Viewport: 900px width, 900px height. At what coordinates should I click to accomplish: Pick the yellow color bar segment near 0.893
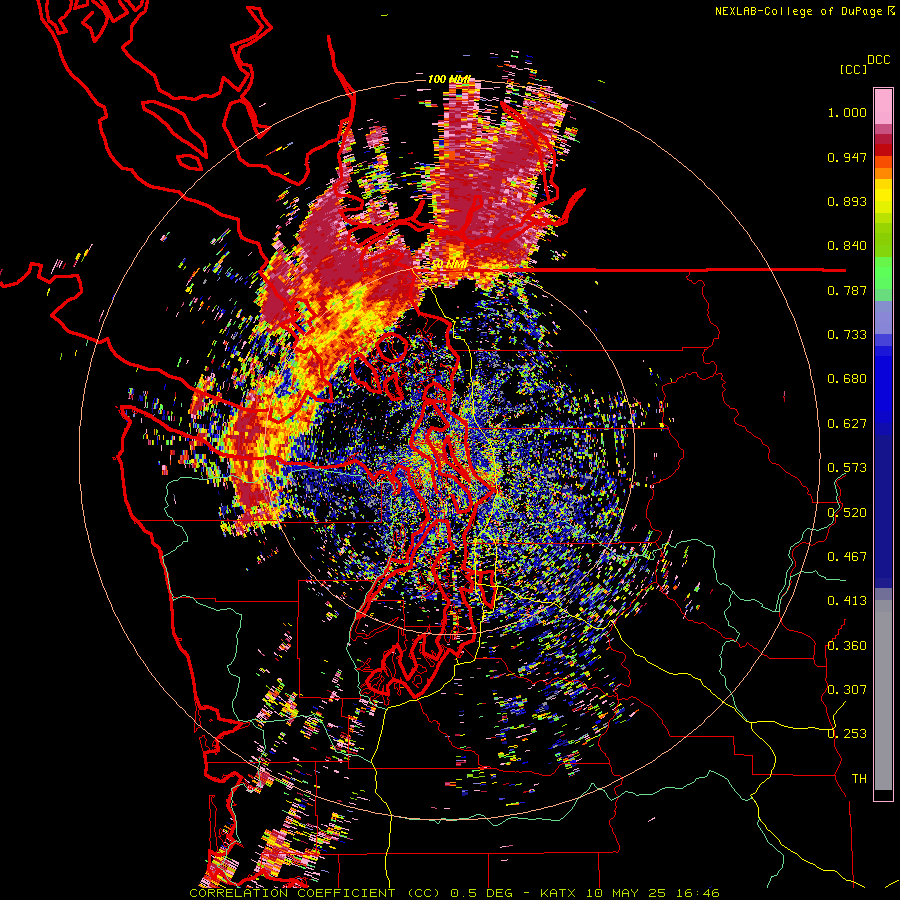point(883,196)
